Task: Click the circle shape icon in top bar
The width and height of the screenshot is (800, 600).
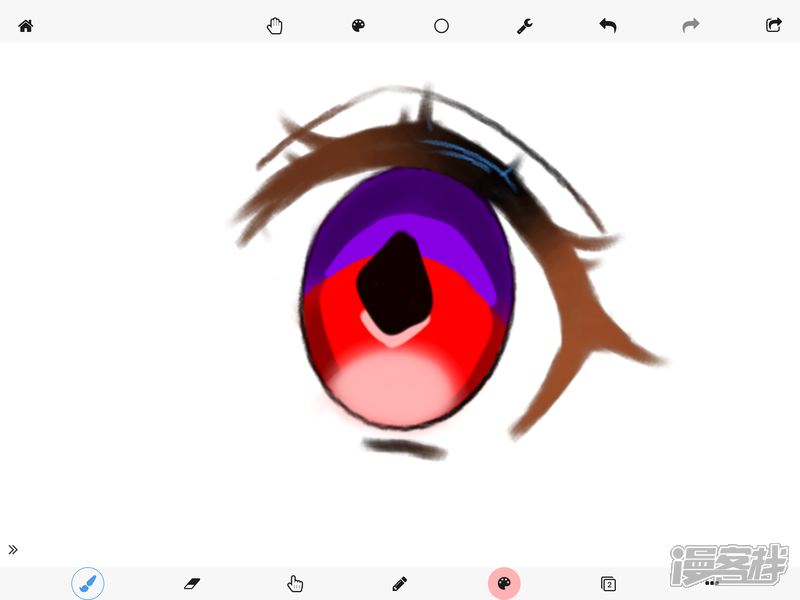Action: 441,26
